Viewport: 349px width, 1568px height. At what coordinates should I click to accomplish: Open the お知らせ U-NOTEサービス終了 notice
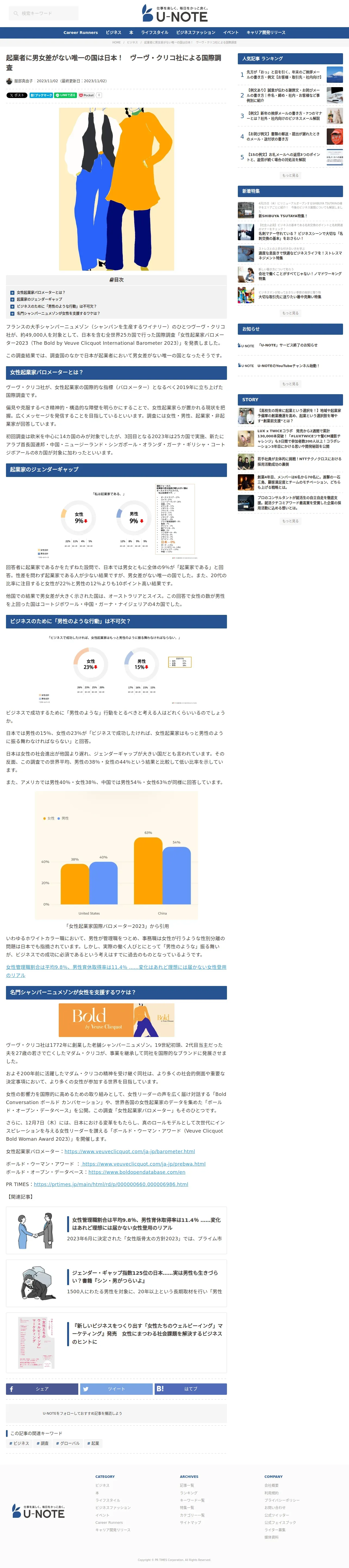(288, 345)
